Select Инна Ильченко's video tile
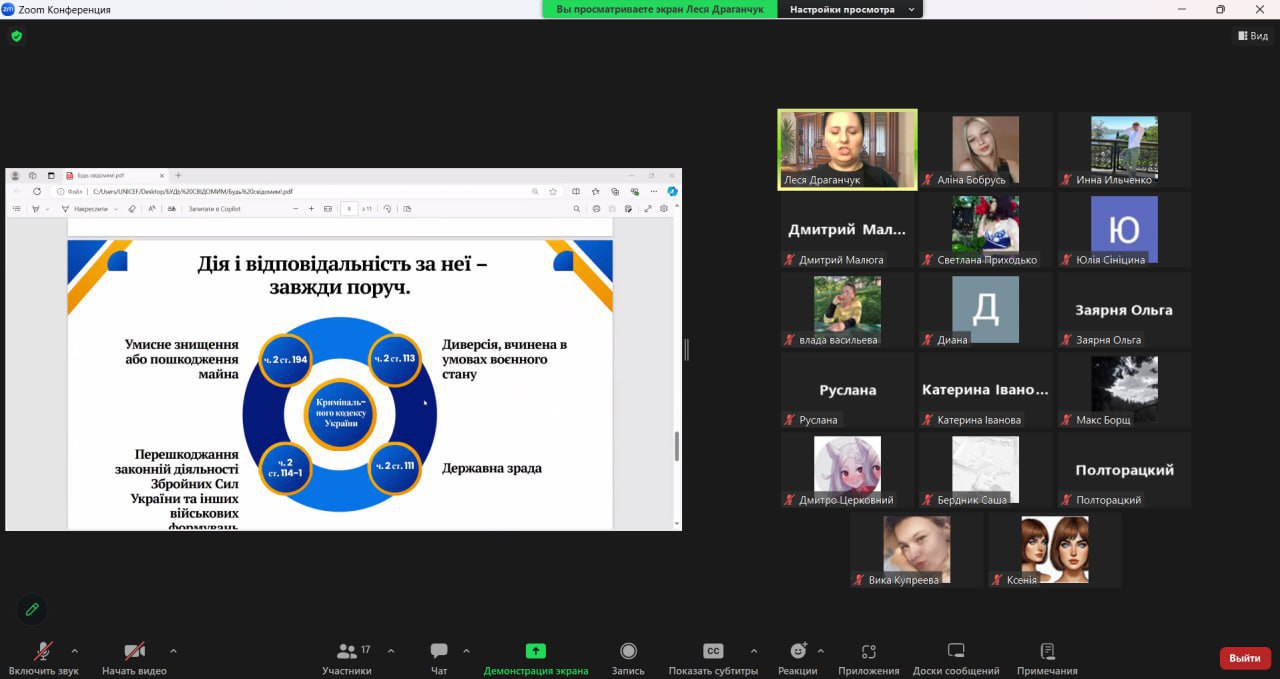This screenshot has width=1280, height=679. click(1125, 149)
